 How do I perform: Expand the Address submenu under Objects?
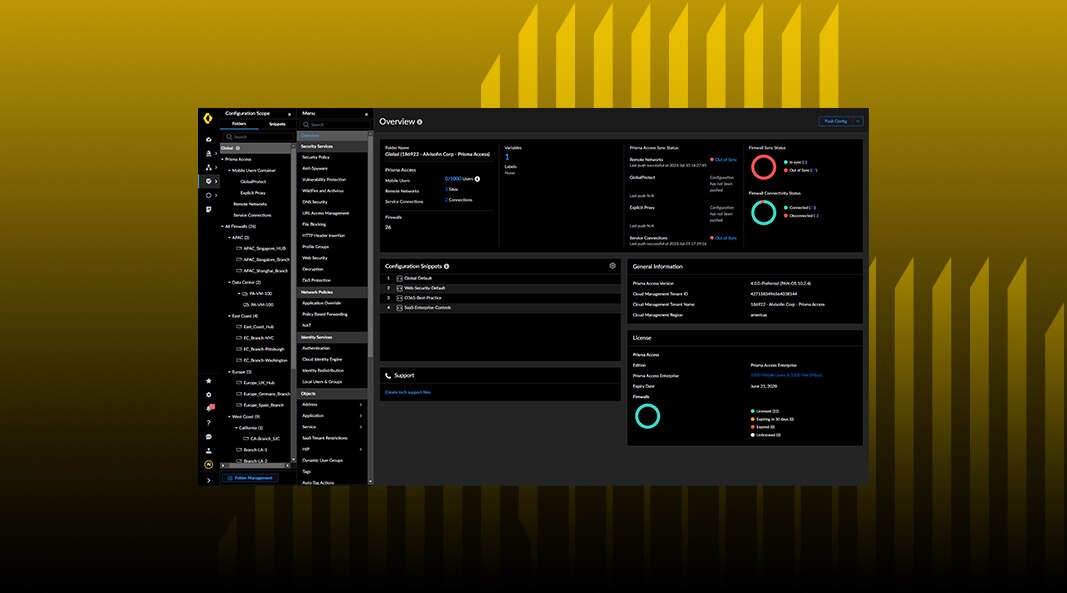tap(361, 404)
